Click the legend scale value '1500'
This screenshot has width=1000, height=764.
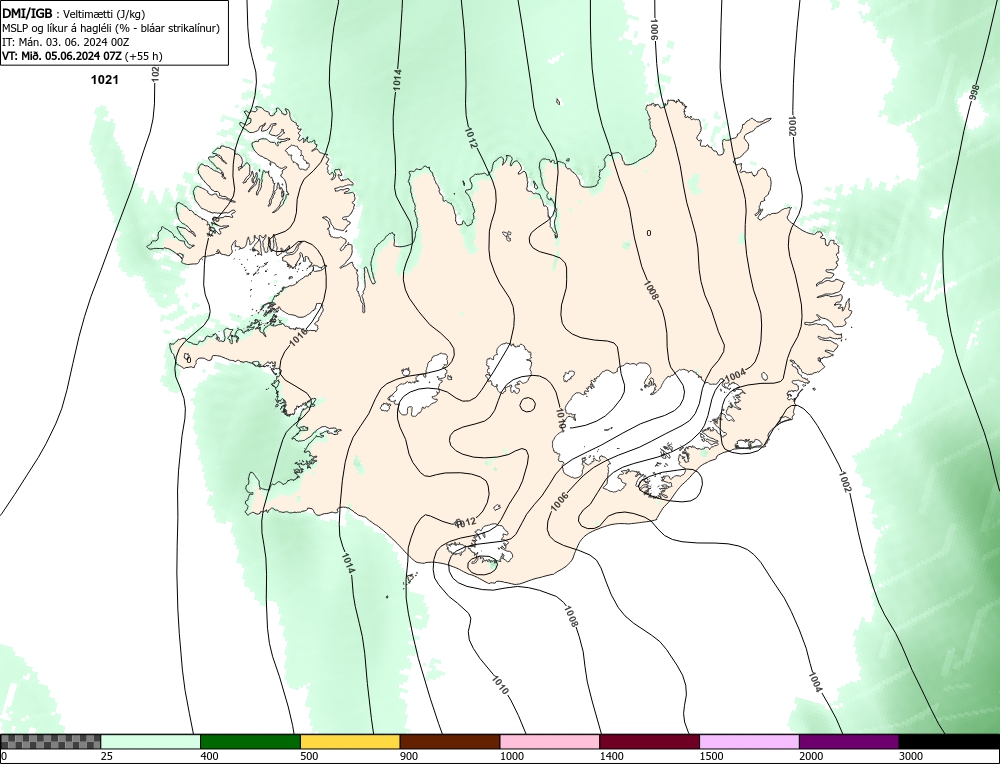pos(710,756)
